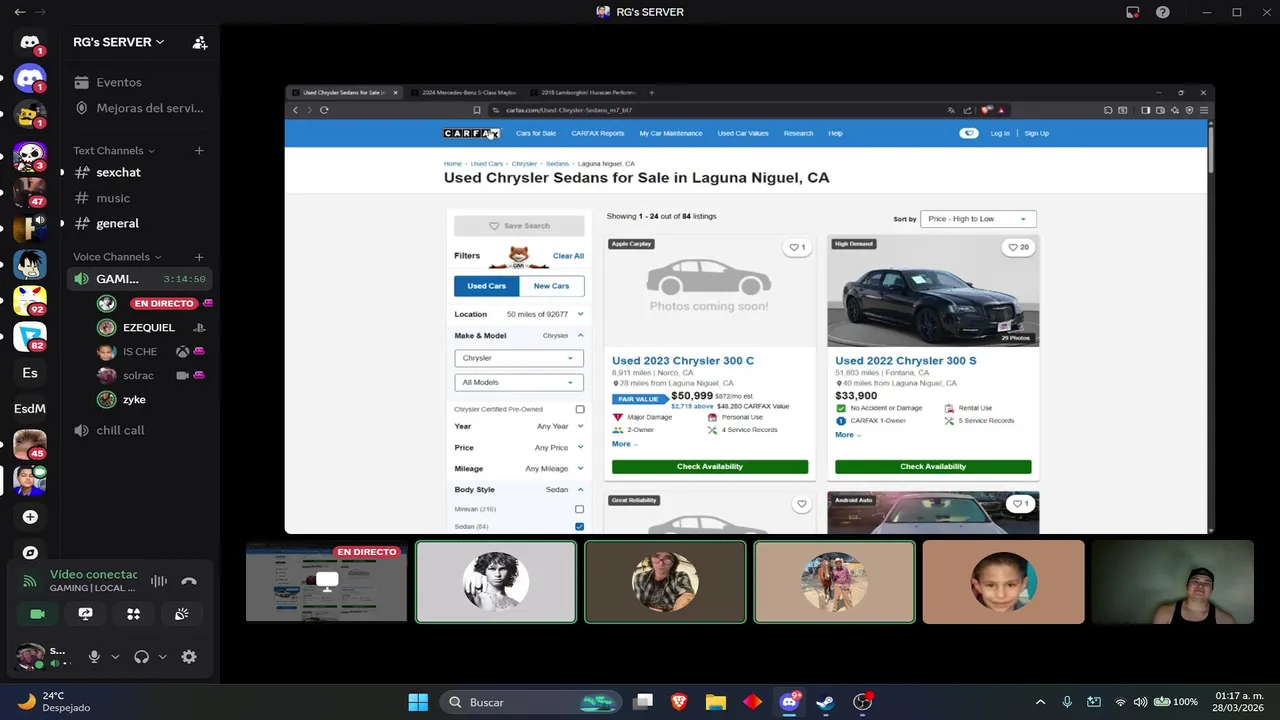In the stream, tick the Minivan checkbox
The height and width of the screenshot is (720, 1280).
click(x=579, y=509)
